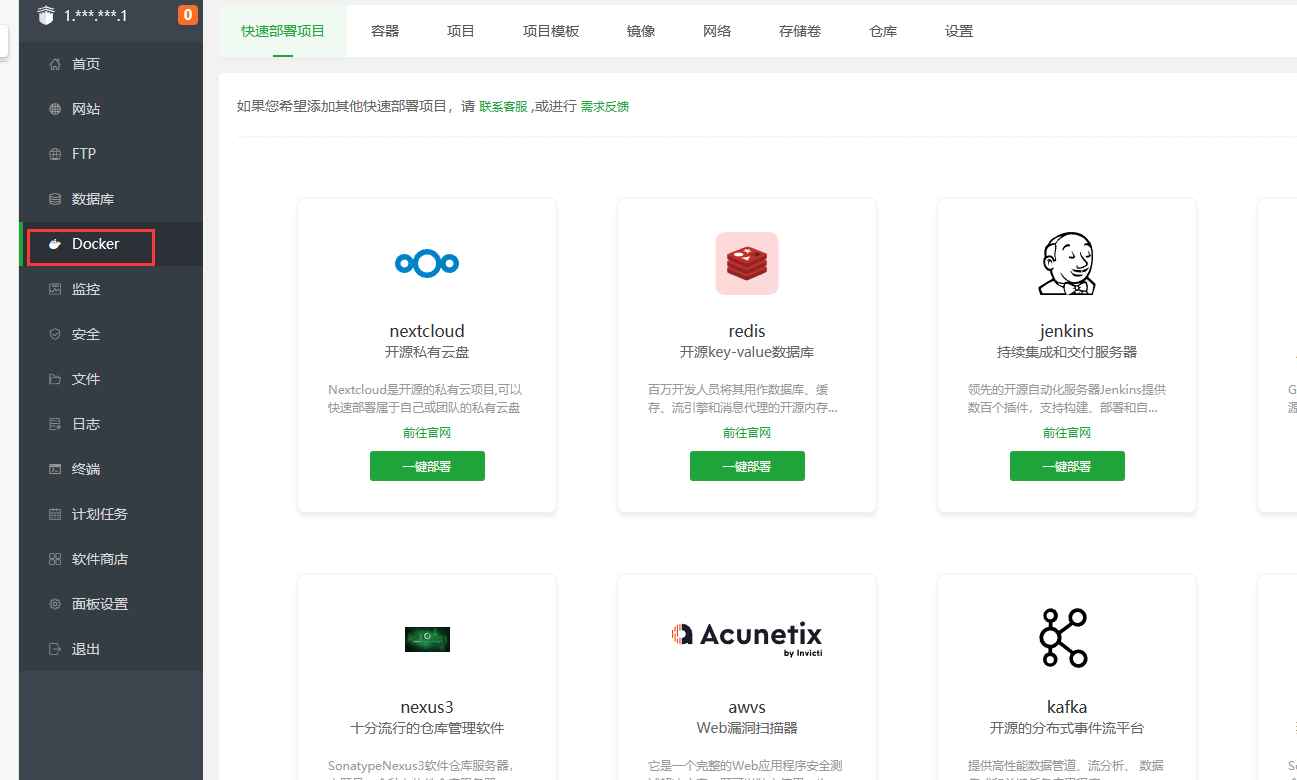Image resolution: width=1297 pixels, height=780 pixels.
Task: Click the nextcloud card title
Action: click(x=427, y=331)
